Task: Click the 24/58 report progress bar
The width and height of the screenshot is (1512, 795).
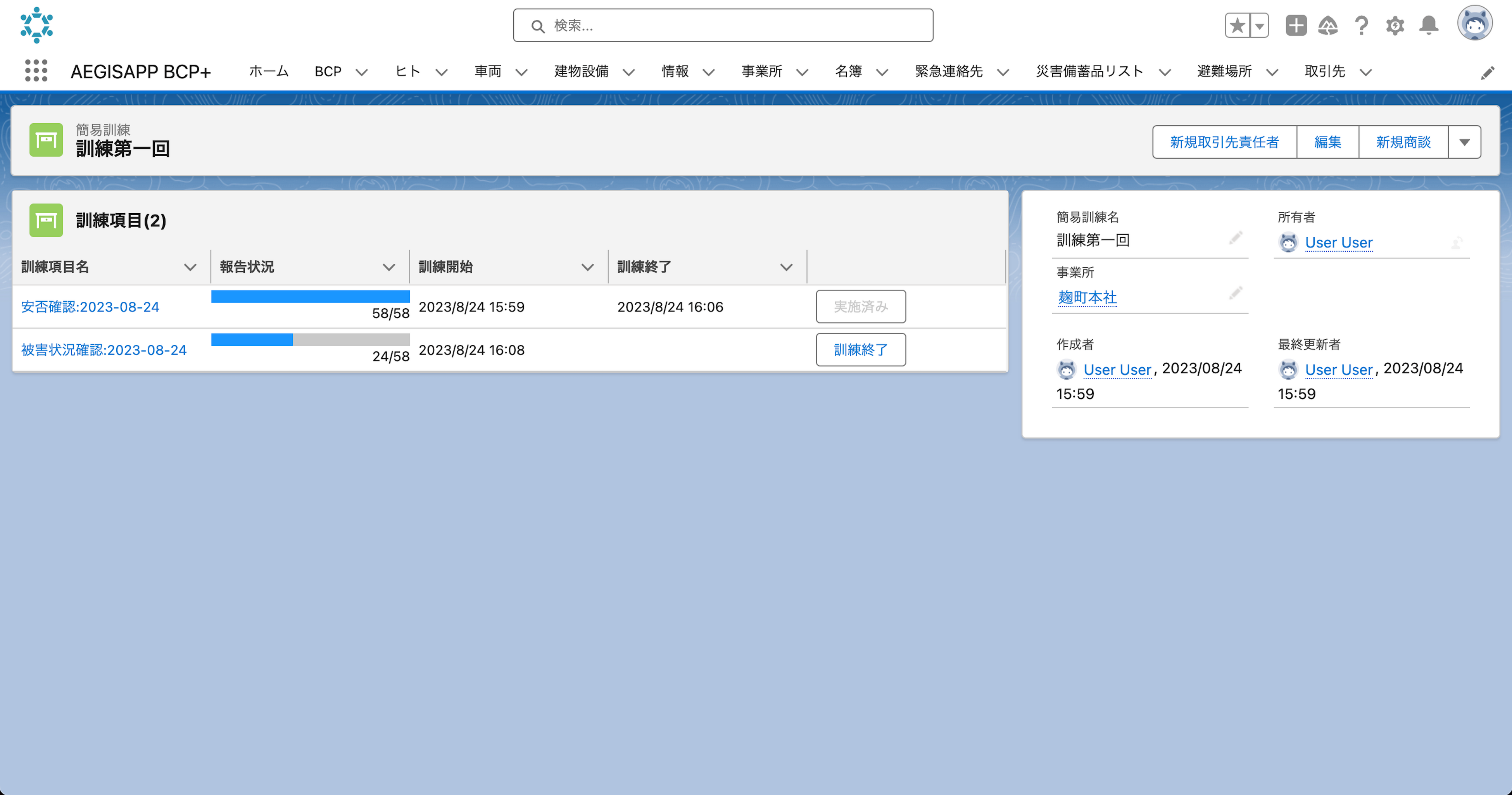Action: click(310, 340)
